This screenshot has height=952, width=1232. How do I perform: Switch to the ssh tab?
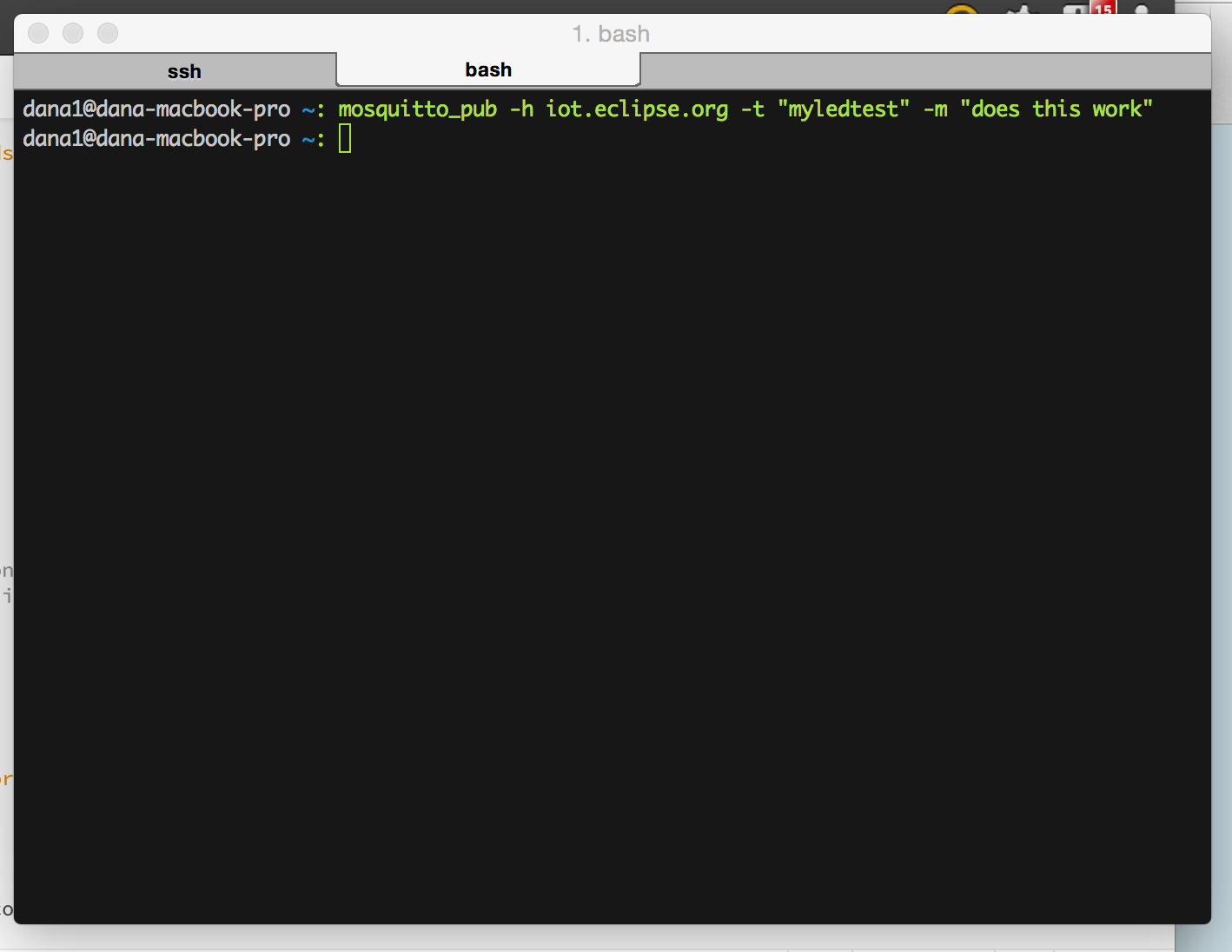pos(183,70)
